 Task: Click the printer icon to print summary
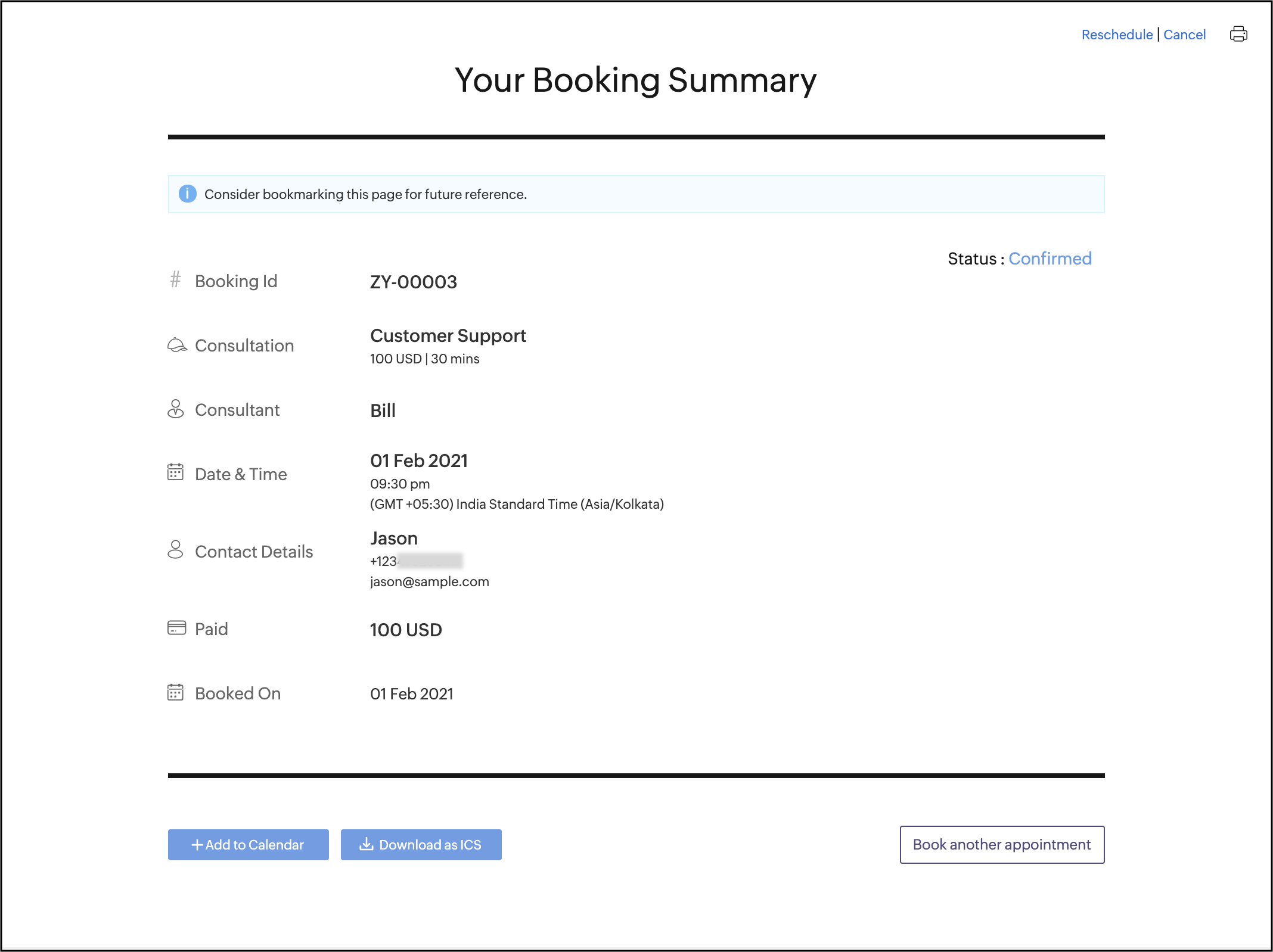tap(1238, 34)
